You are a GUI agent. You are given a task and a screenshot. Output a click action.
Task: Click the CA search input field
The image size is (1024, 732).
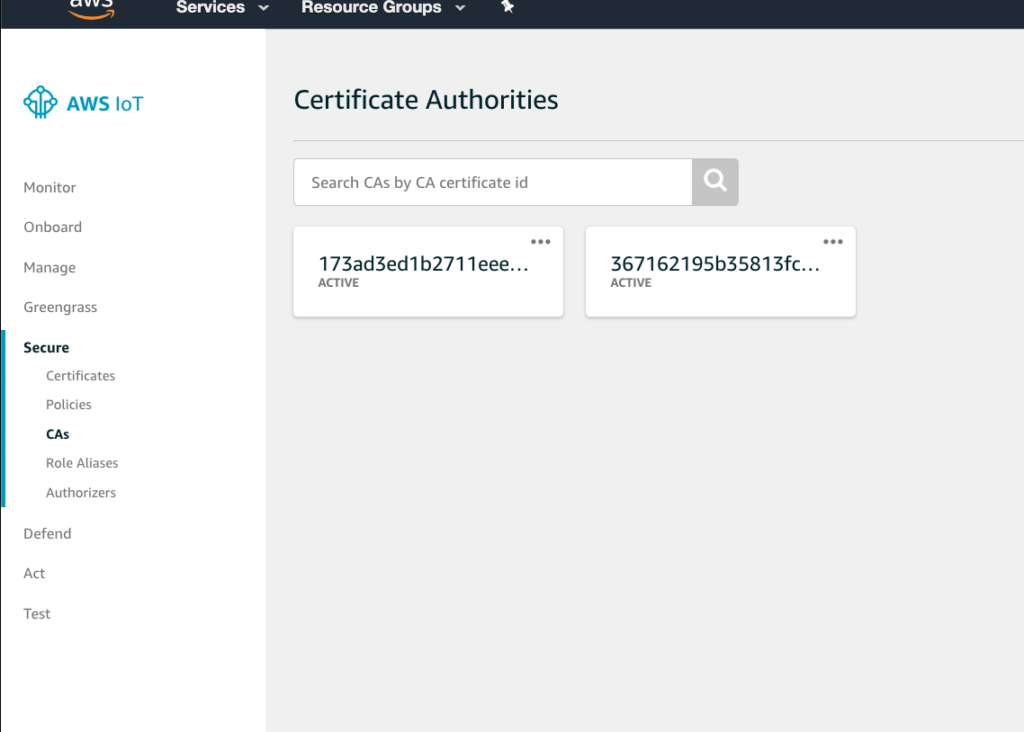click(x=492, y=181)
